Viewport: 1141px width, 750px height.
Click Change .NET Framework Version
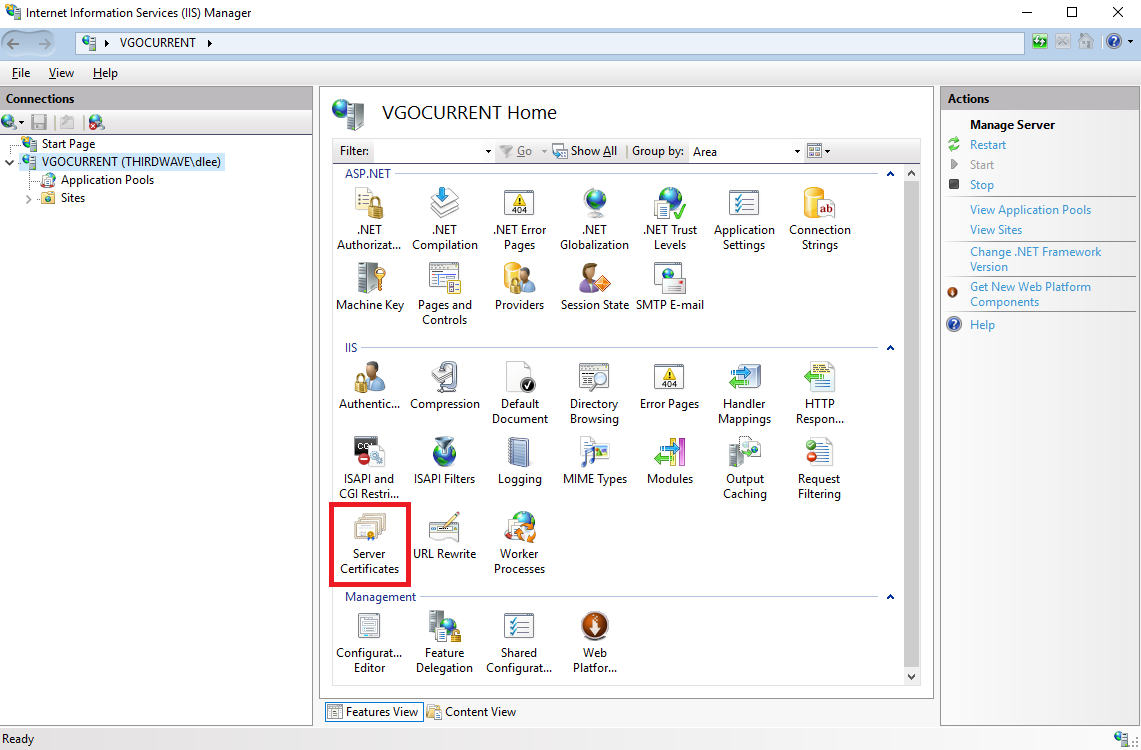click(1035, 259)
